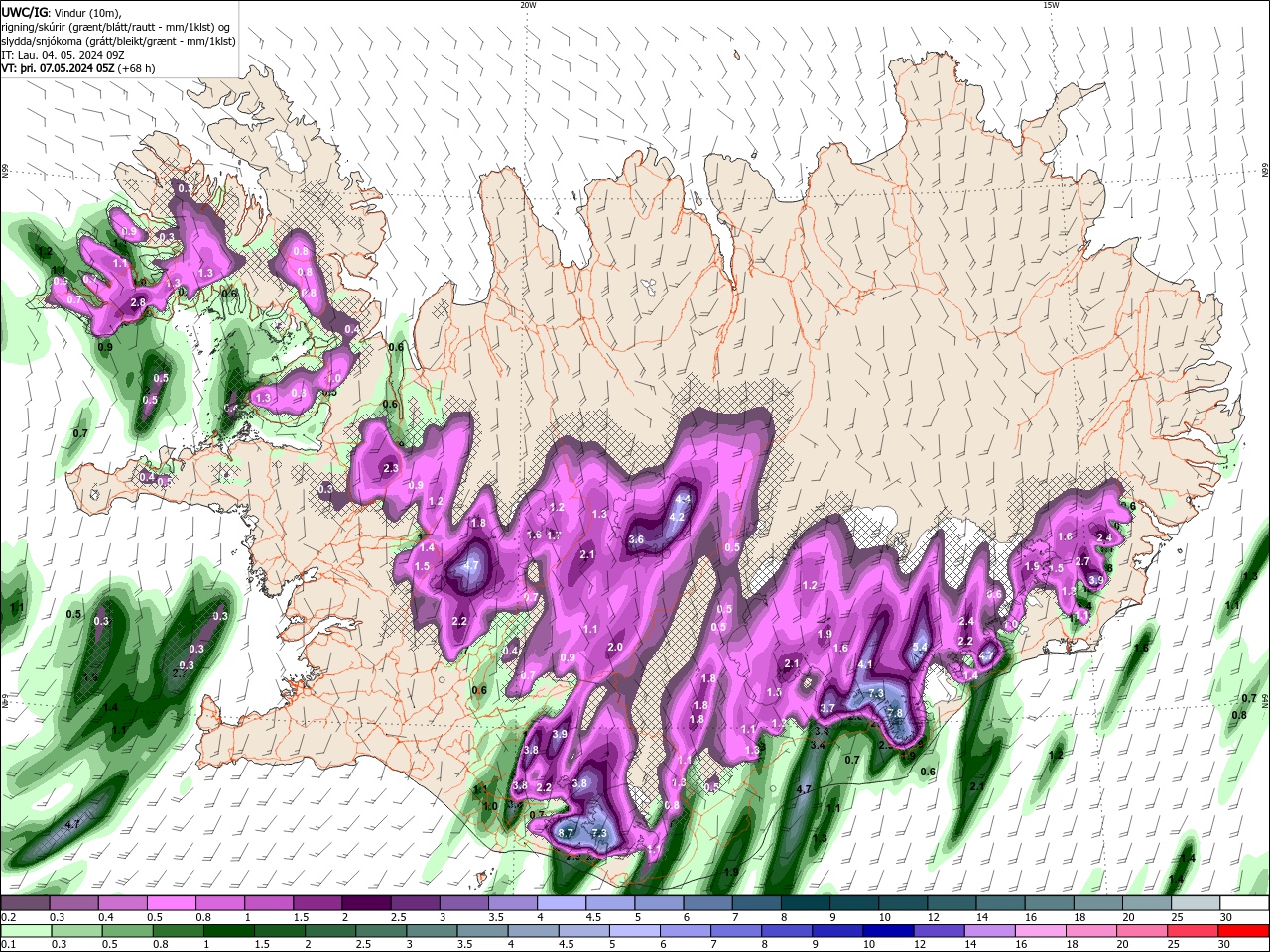Click the light grey upper swatch between 25 and 30
This screenshot has height=952, width=1270.
tap(1196, 903)
